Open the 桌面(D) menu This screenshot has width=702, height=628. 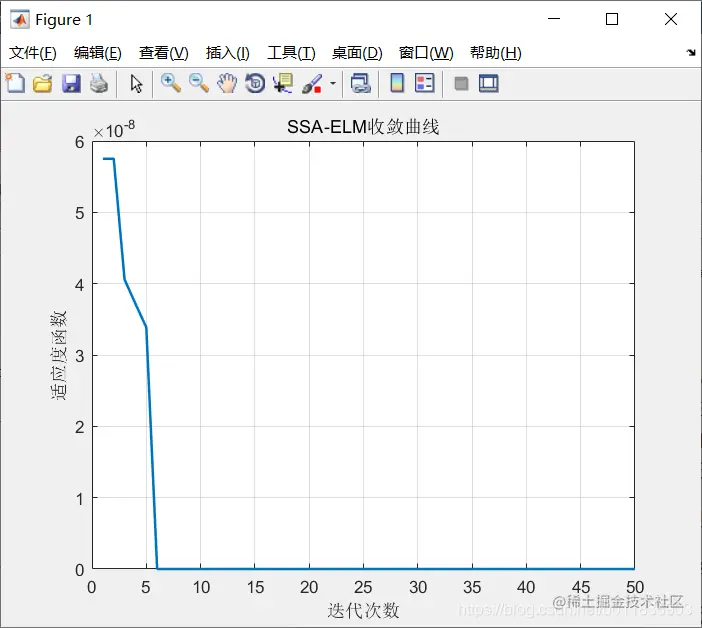(x=357, y=53)
